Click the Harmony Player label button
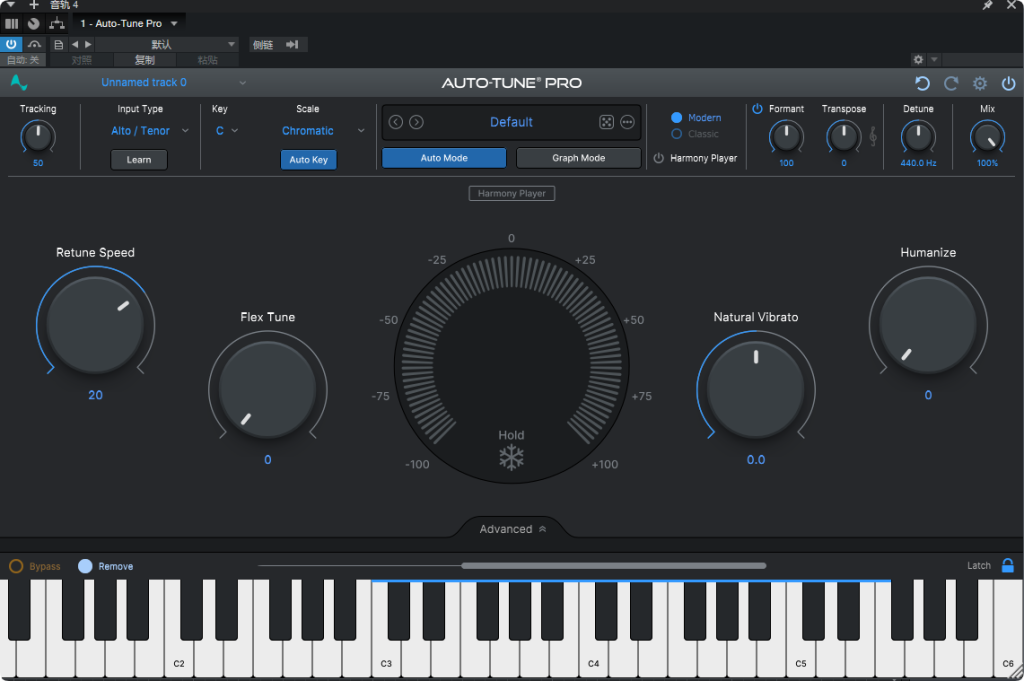The image size is (1024, 681). (x=512, y=193)
